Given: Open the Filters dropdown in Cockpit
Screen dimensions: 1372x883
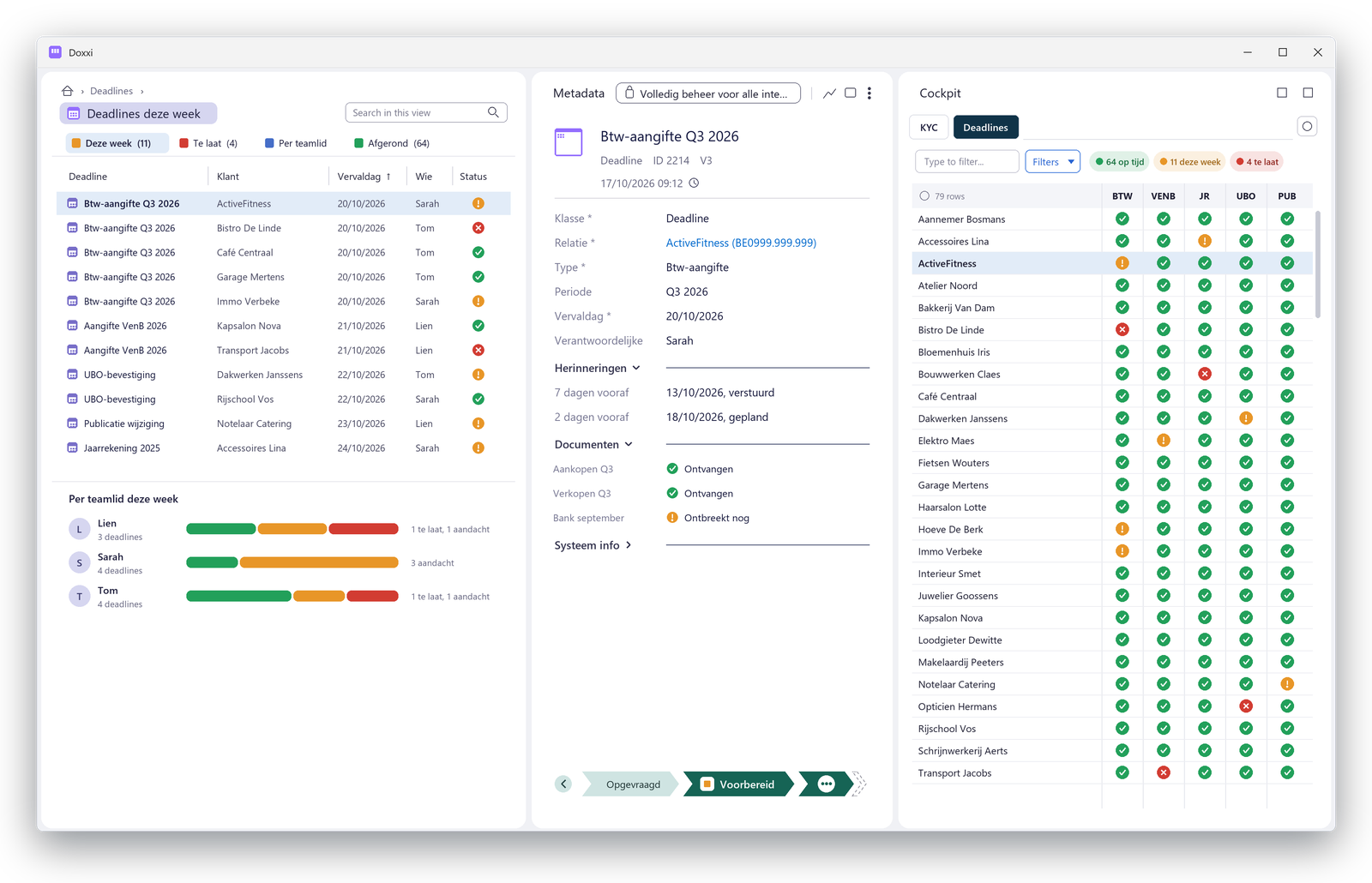Looking at the screenshot, I should pyautogui.click(x=1052, y=162).
